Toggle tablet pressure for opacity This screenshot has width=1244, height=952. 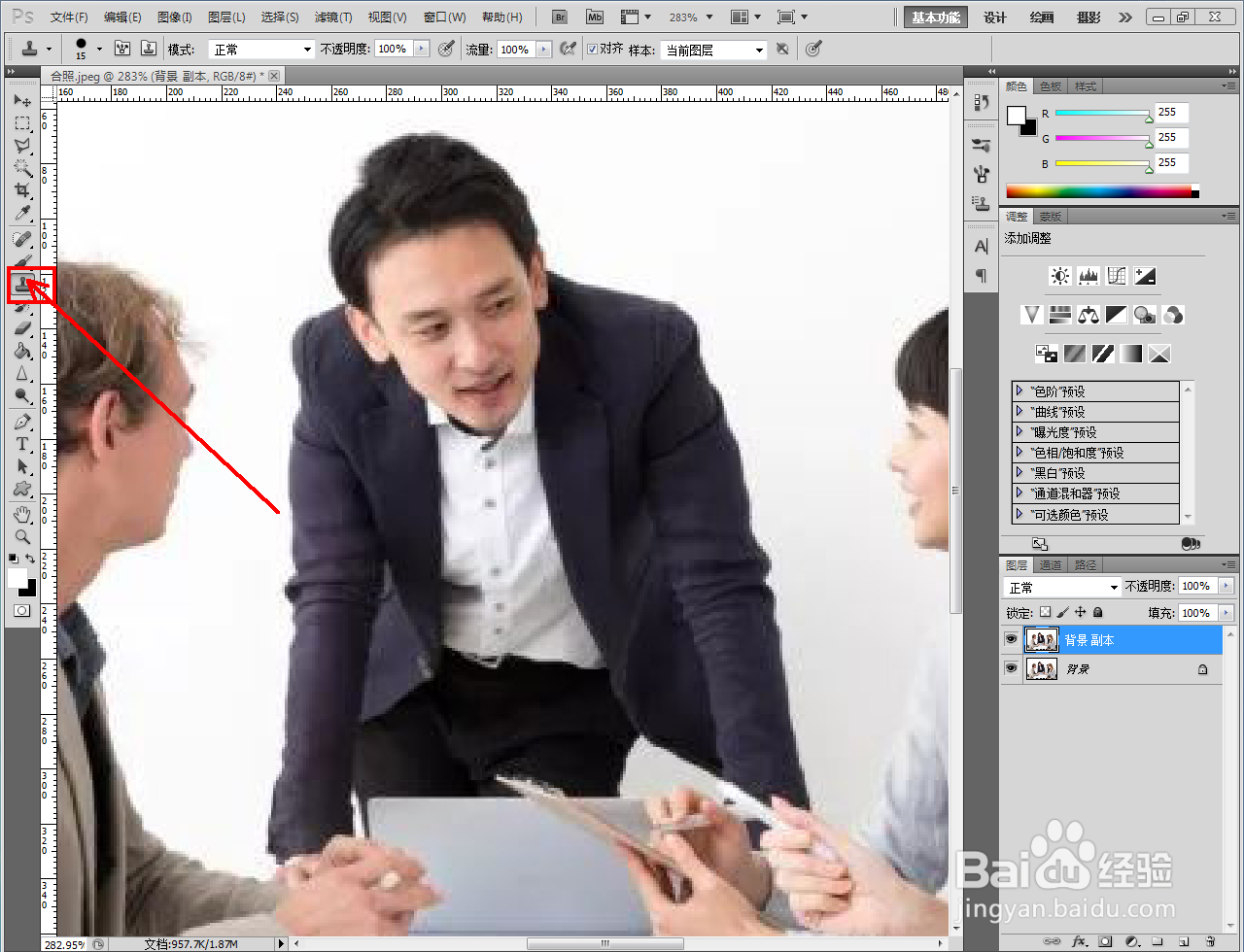coord(446,49)
